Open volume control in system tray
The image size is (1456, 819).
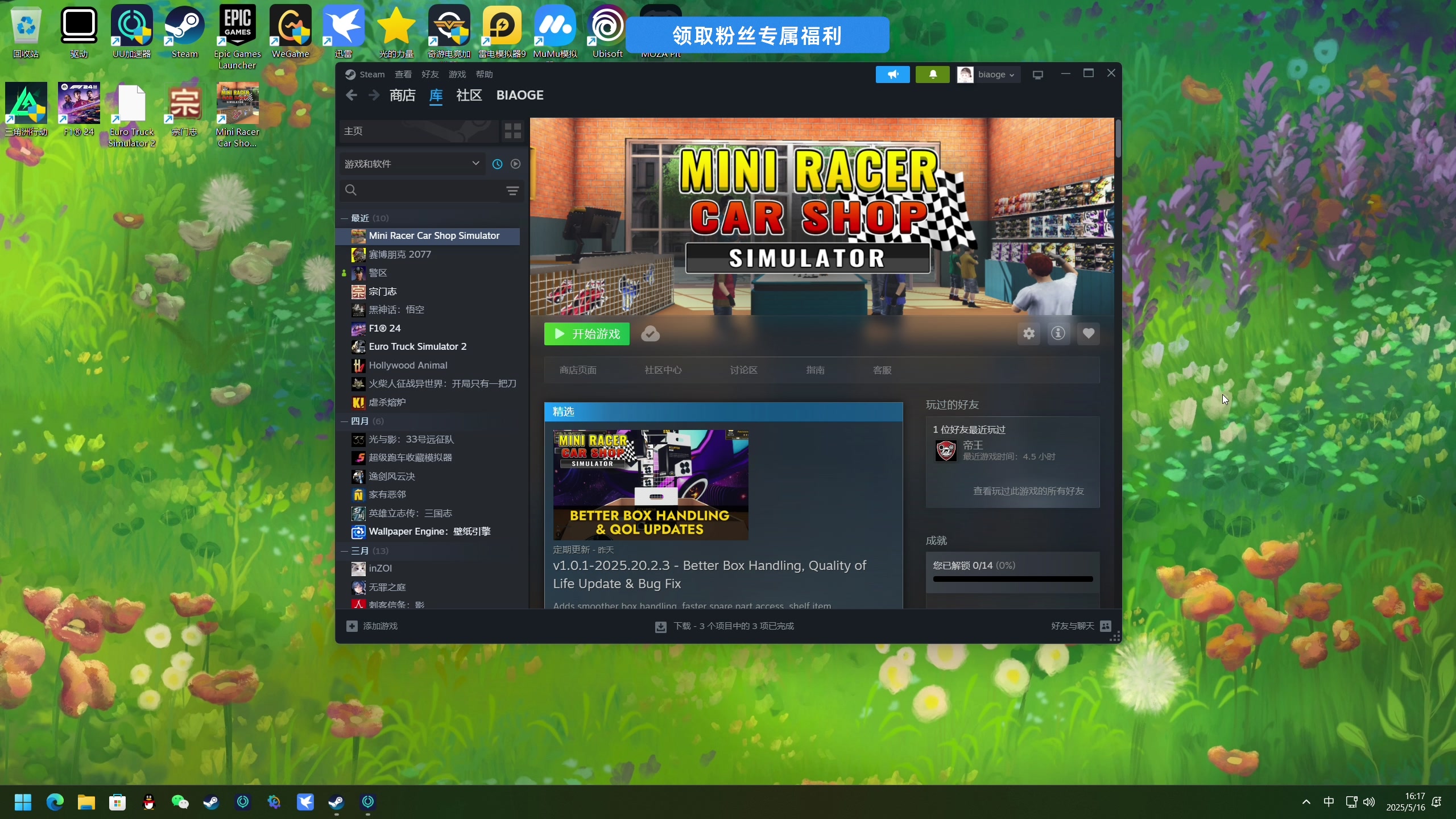tap(1370, 802)
